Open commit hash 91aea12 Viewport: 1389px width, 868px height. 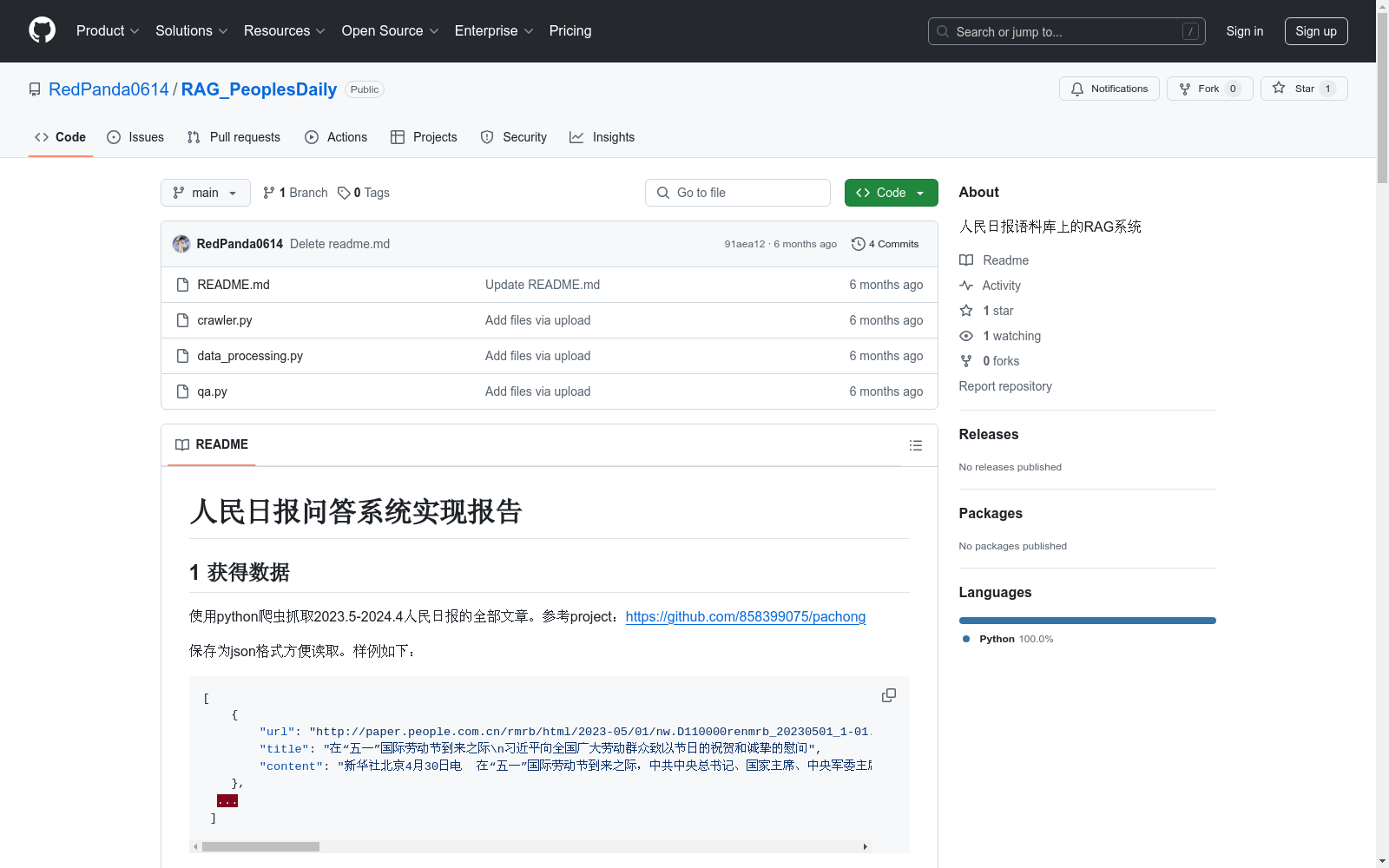745,244
